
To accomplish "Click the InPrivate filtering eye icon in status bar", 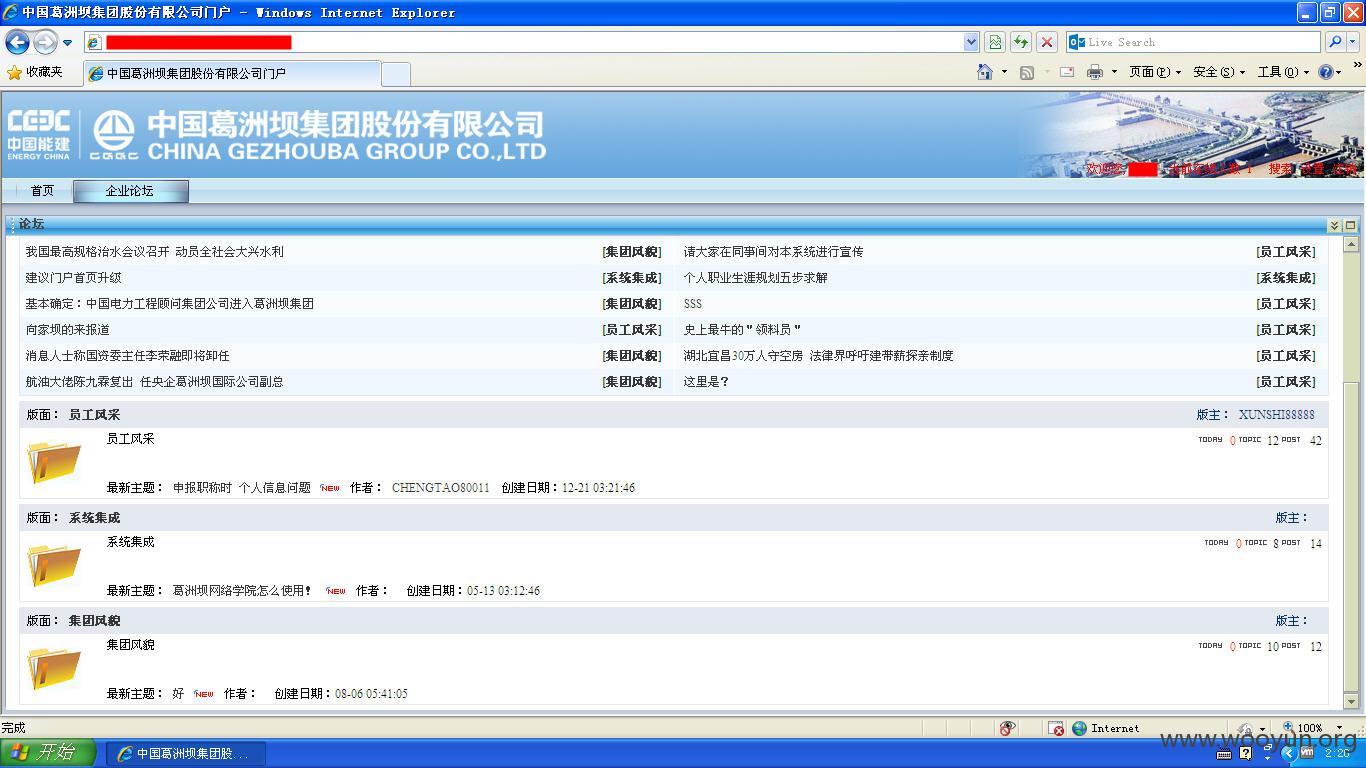I will [x=1007, y=728].
